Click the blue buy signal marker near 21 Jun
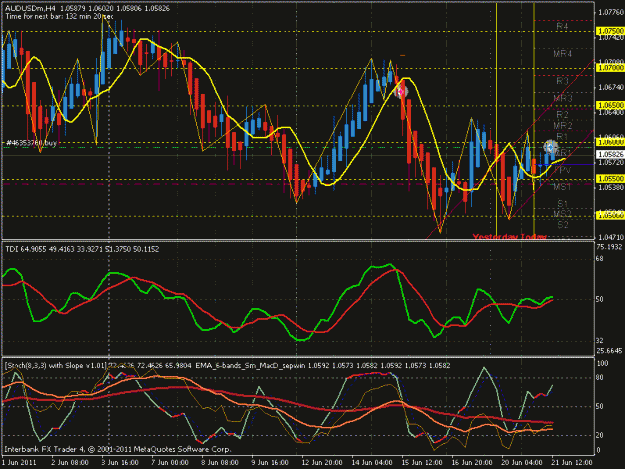Image resolution: width=625 pixels, height=469 pixels. (550, 147)
